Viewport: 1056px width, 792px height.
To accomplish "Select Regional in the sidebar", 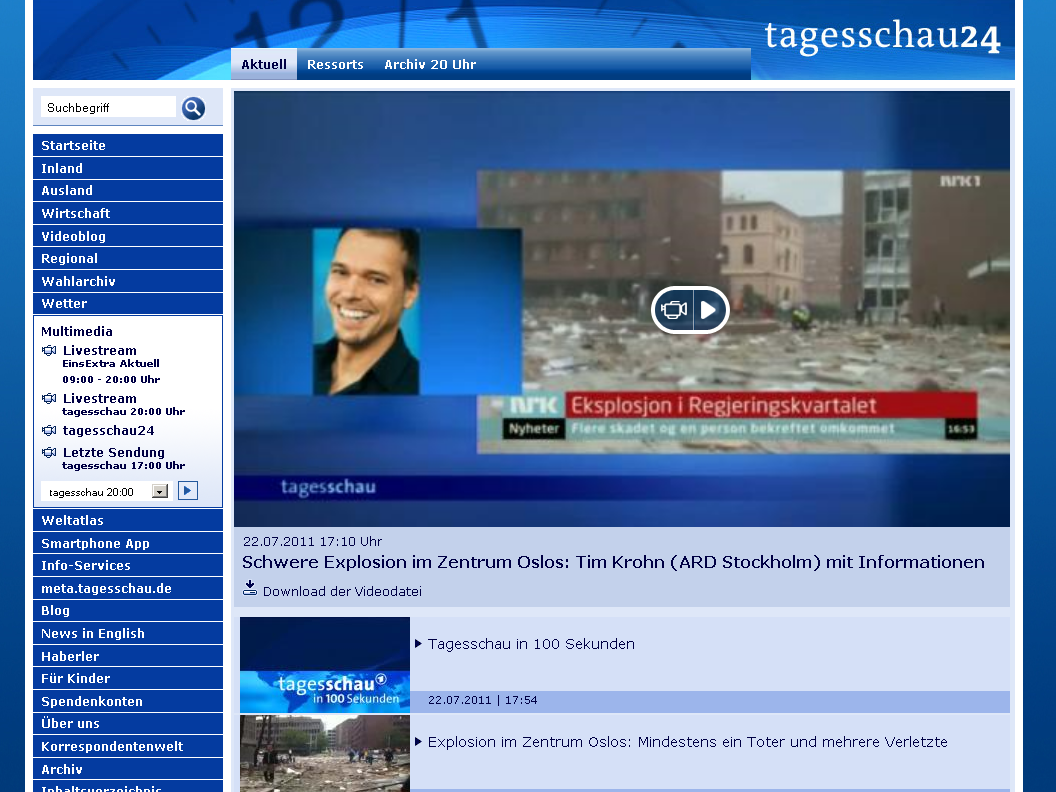I will coord(128,259).
